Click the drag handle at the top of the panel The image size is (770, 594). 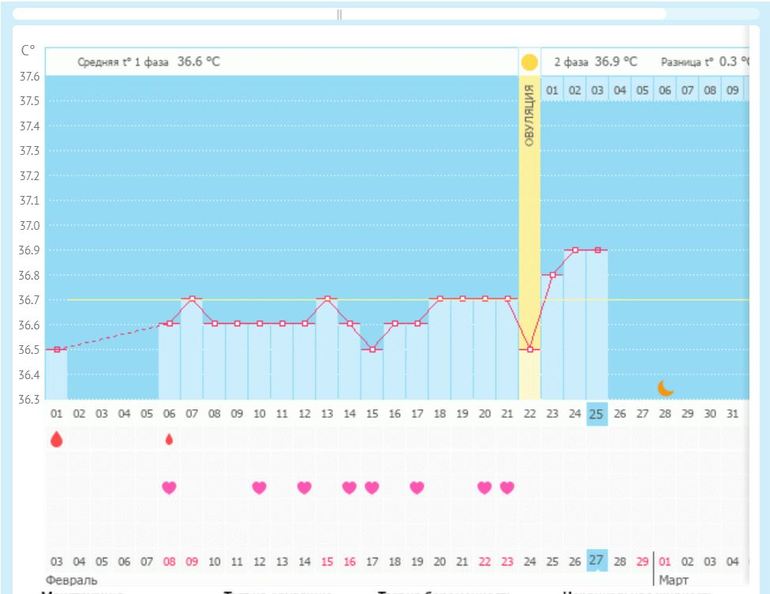tap(339, 14)
